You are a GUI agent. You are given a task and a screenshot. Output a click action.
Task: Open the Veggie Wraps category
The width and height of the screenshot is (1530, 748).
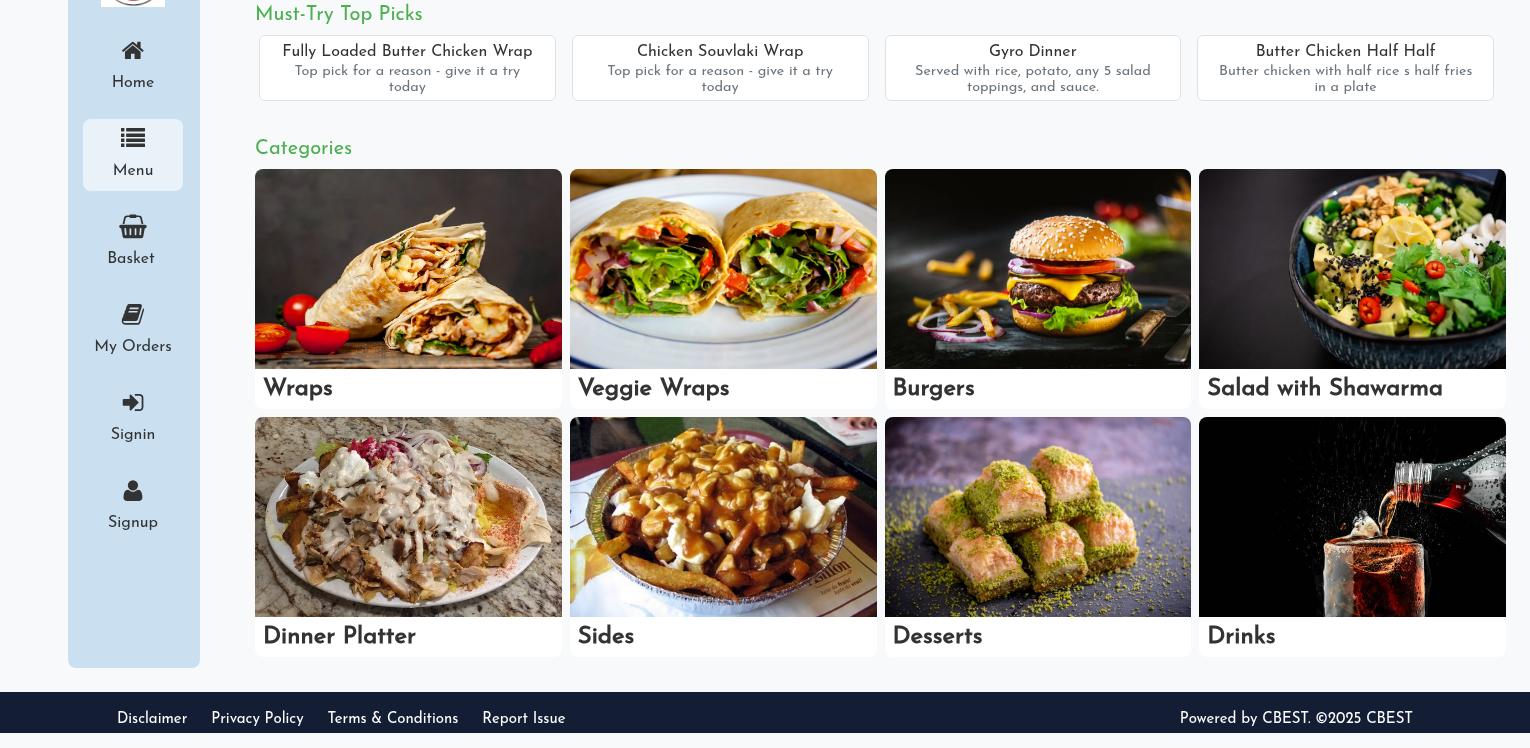723,288
